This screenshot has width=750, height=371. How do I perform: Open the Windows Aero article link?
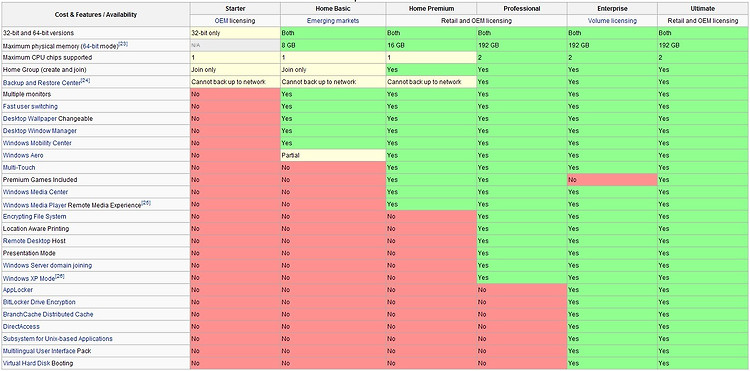23,155
